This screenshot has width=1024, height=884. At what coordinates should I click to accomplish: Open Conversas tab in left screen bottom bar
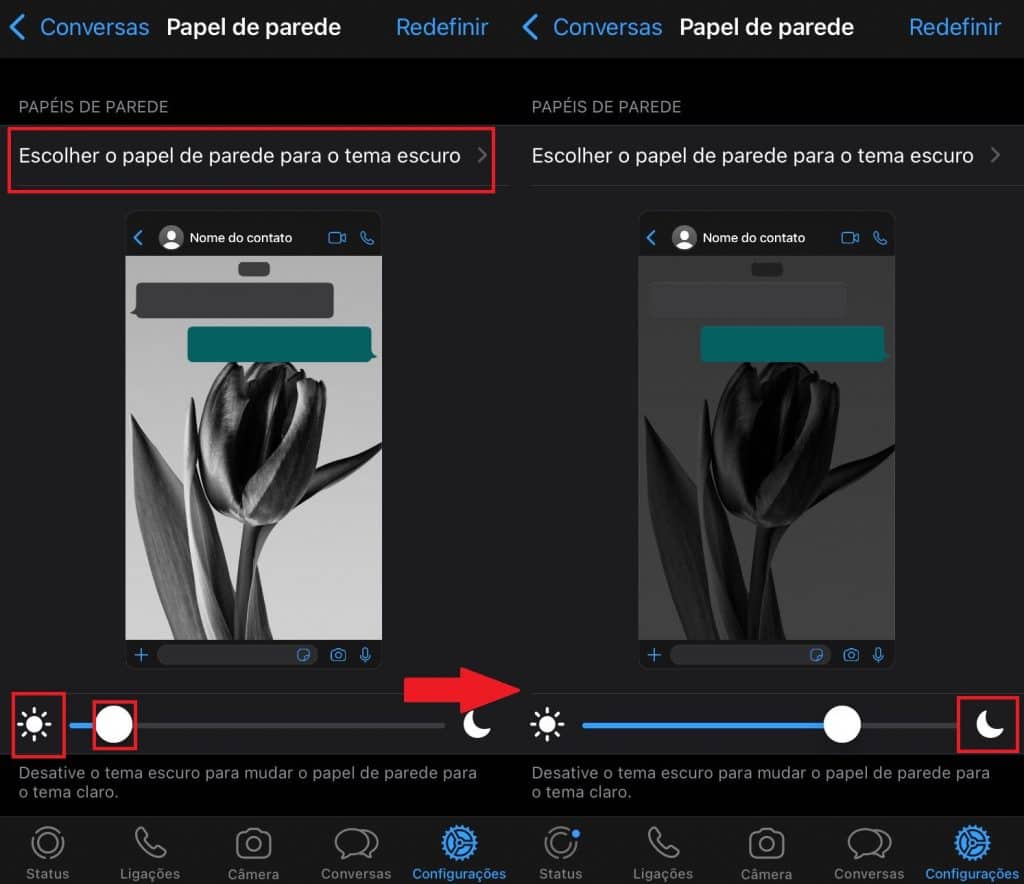[x=356, y=853]
